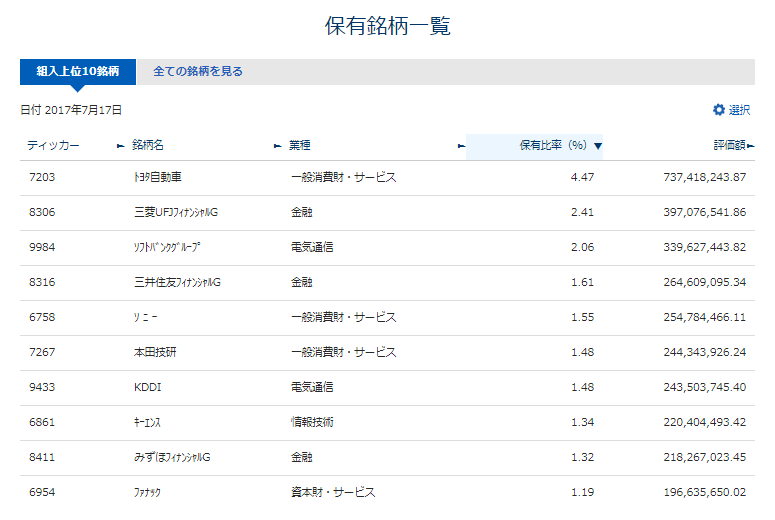
Task: Click the KDDI stock name
Action: 148,387
